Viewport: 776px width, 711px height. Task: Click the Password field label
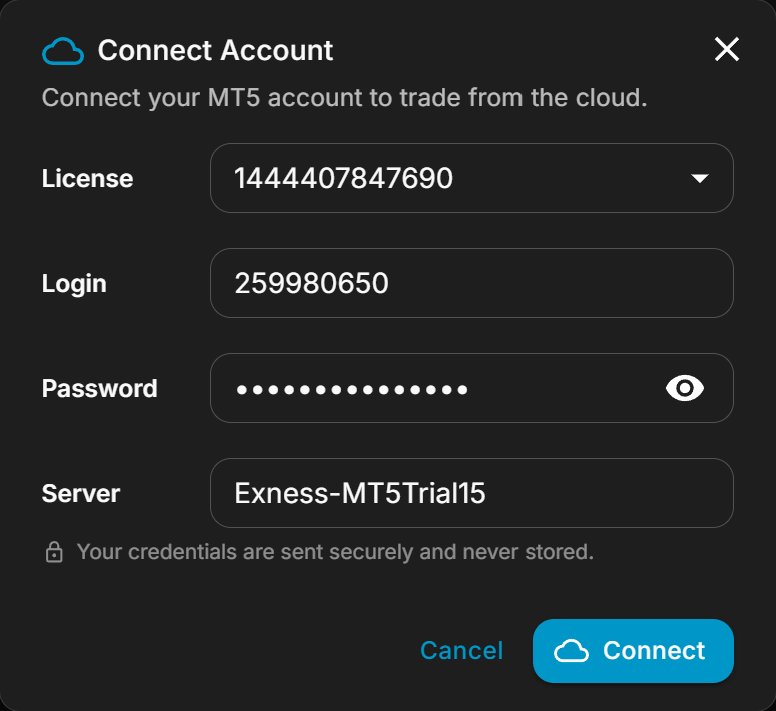click(99, 389)
